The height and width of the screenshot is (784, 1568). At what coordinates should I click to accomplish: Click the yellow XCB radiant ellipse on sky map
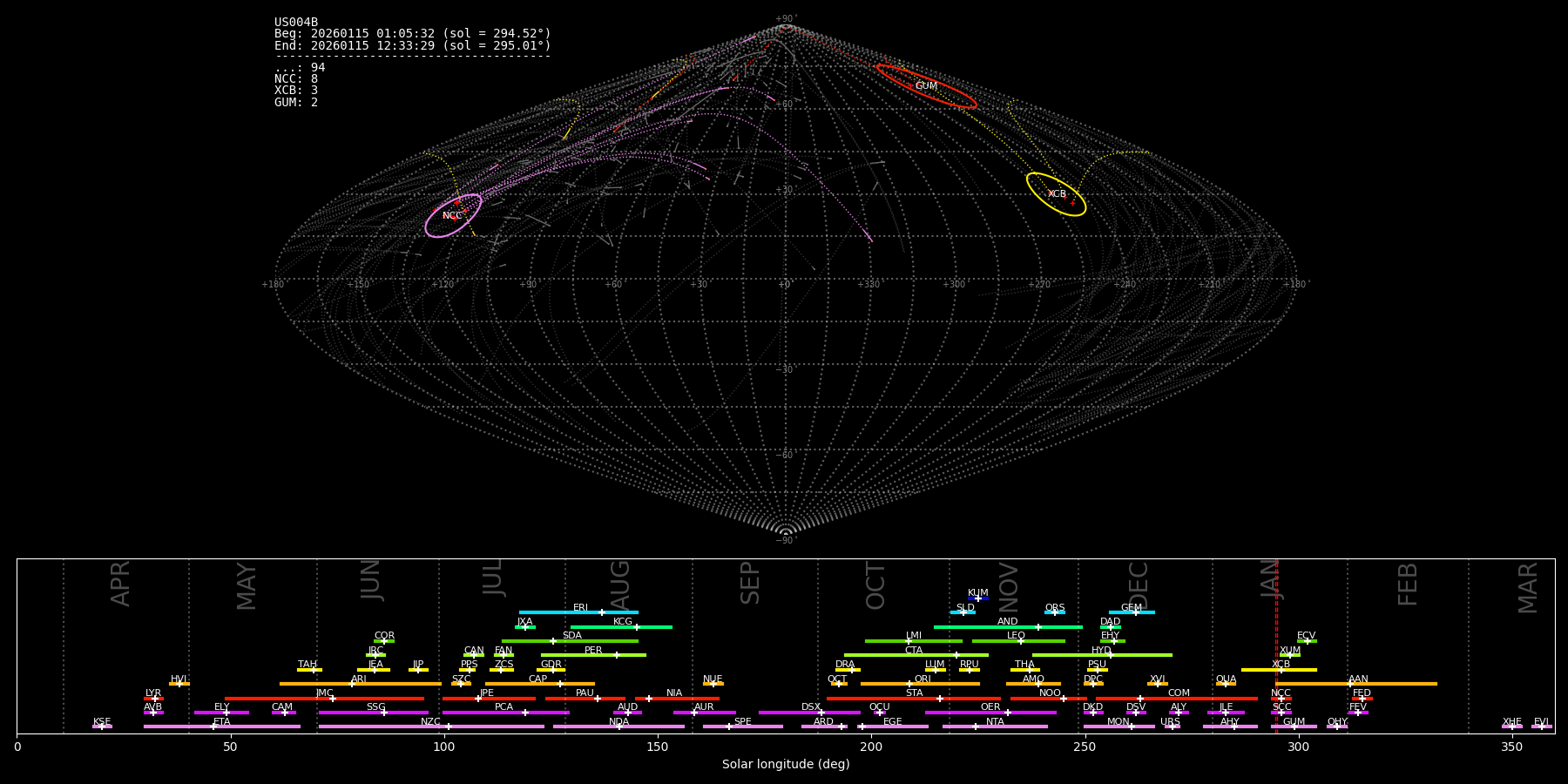(x=1056, y=194)
